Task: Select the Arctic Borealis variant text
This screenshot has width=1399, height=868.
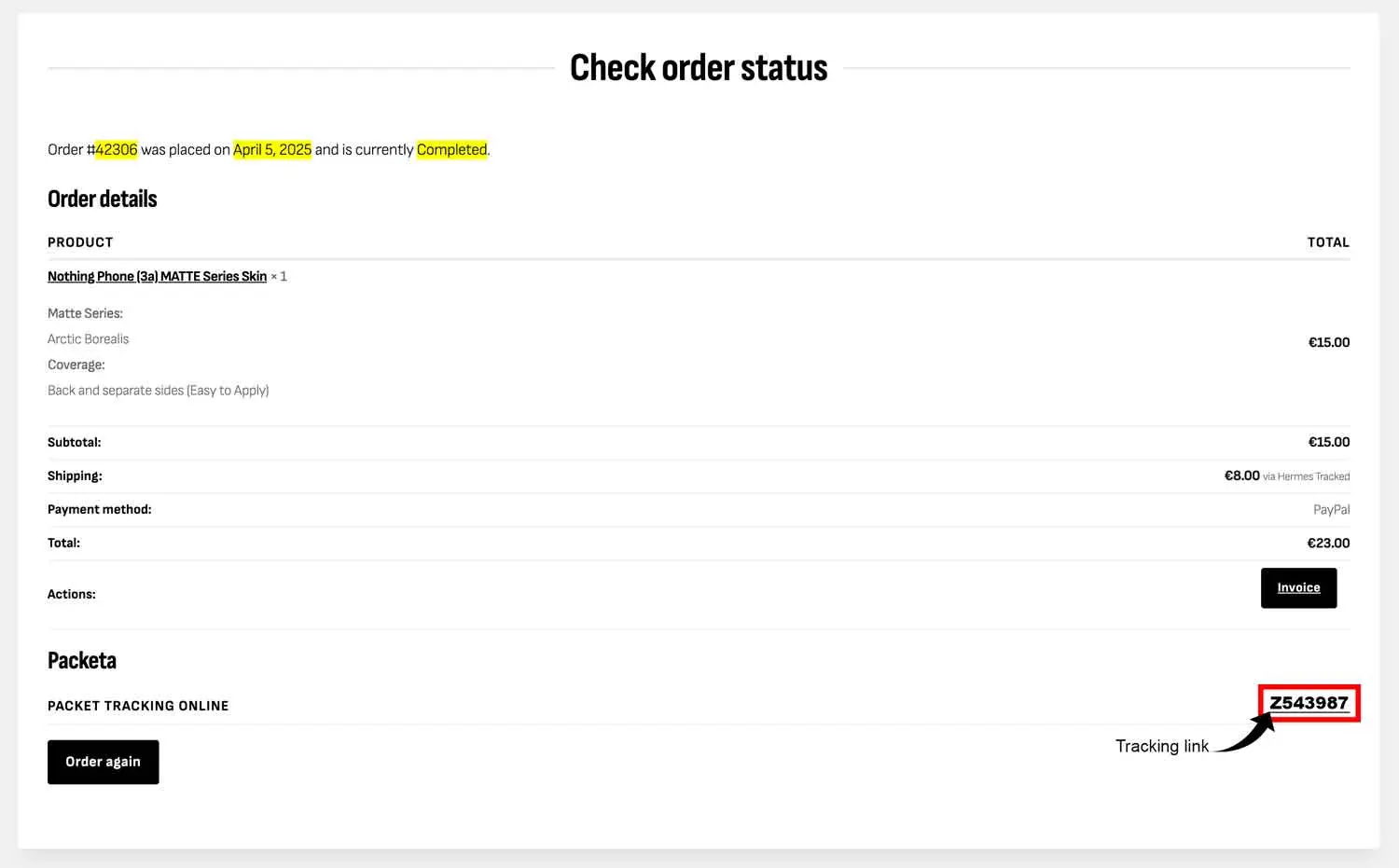Action: (x=89, y=339)
